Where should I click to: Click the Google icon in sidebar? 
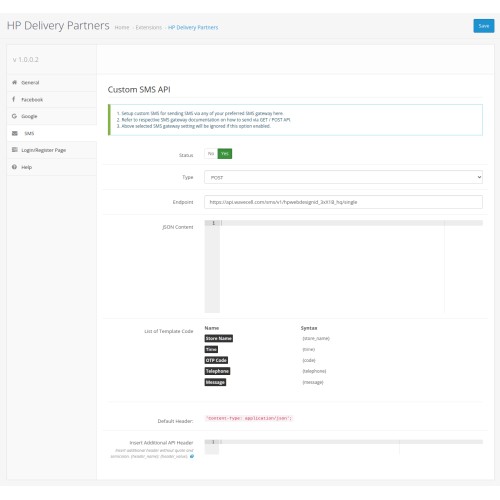tap(14, 116)
